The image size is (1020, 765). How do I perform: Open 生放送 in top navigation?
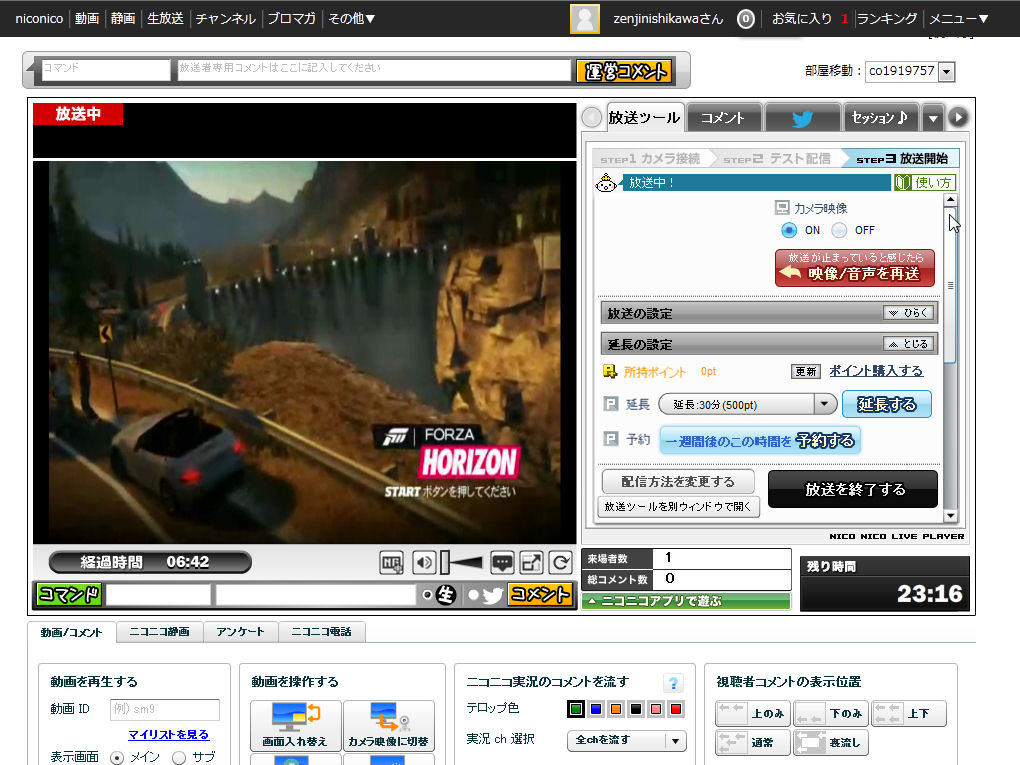165,19
